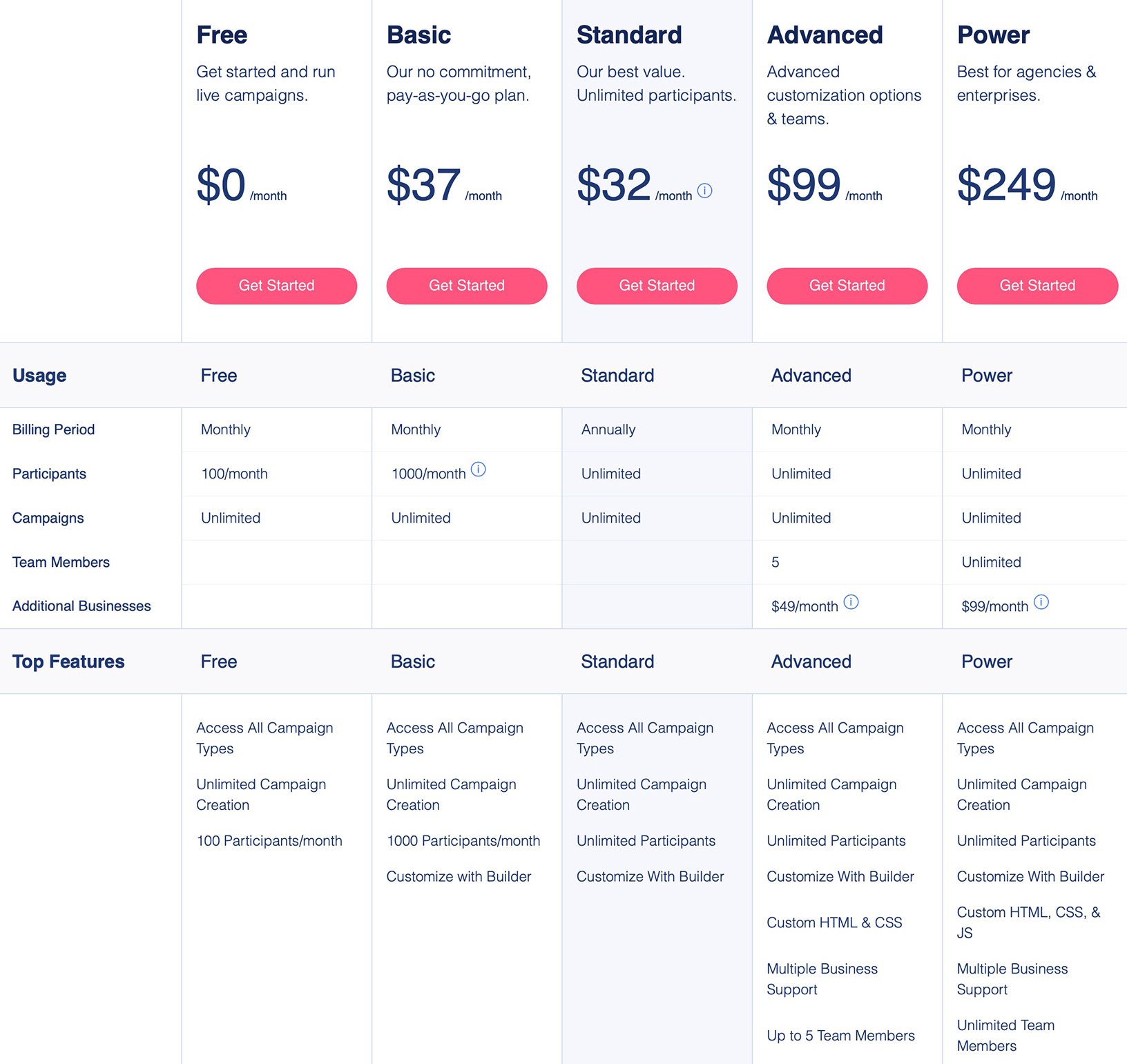The width and height of the screenshot is (1127, 1064).
Task: Open info for Power's $99/month additional businesses
Action: pos(1041,601)
